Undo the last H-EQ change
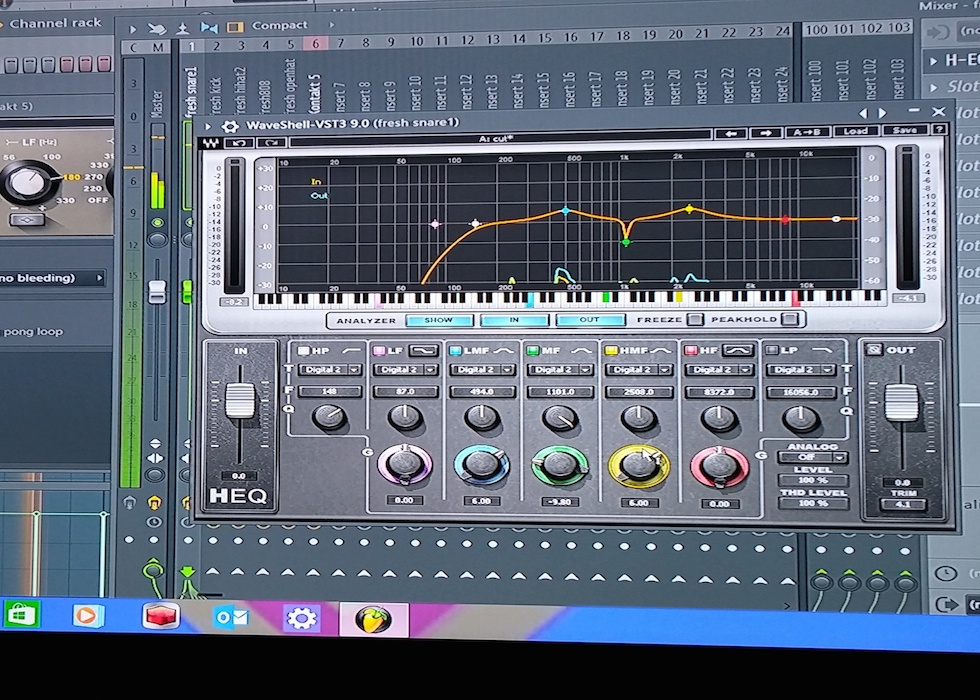Screen dimensions: 980x700 tap(239, 143)
